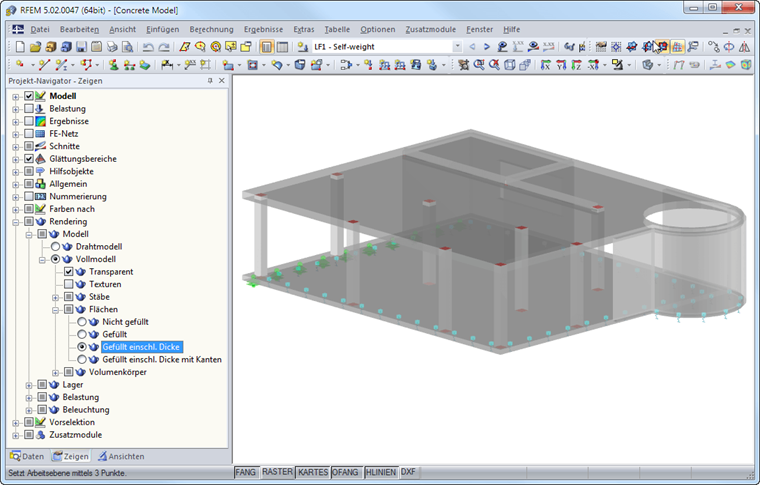Expand the Zusatzmodule tree node

[x=16, y=436]
